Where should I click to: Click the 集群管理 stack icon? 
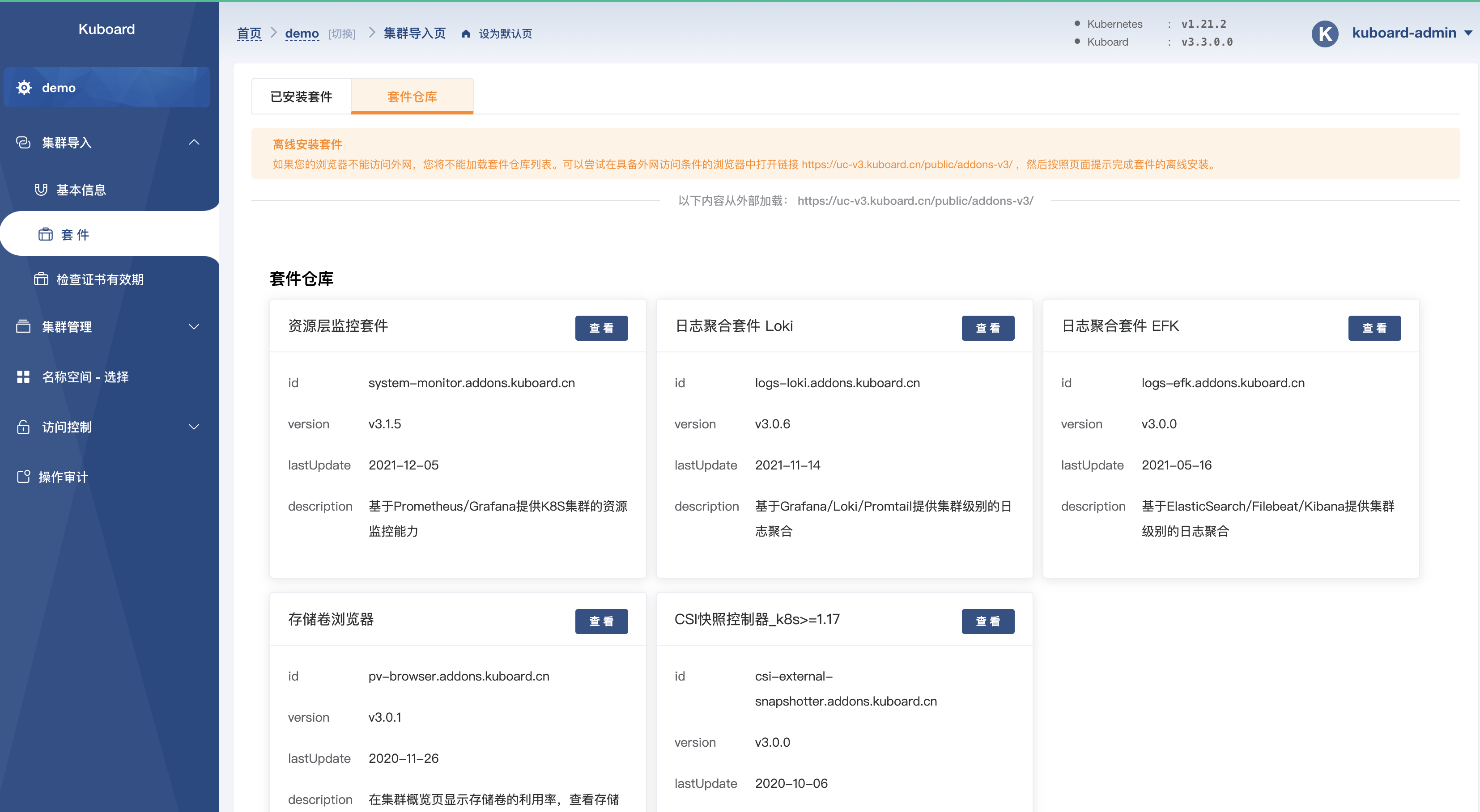pyautogui.click(x=23, y=326)
